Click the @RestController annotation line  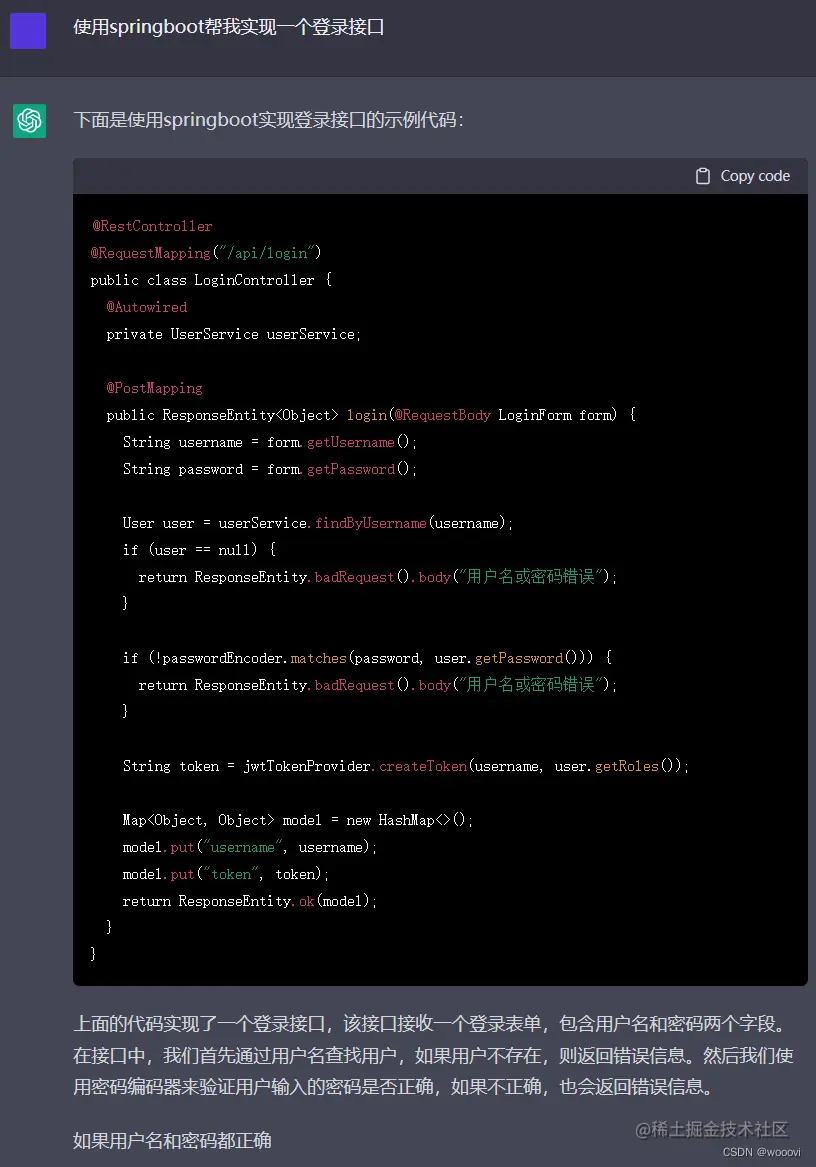coord(152,226)
